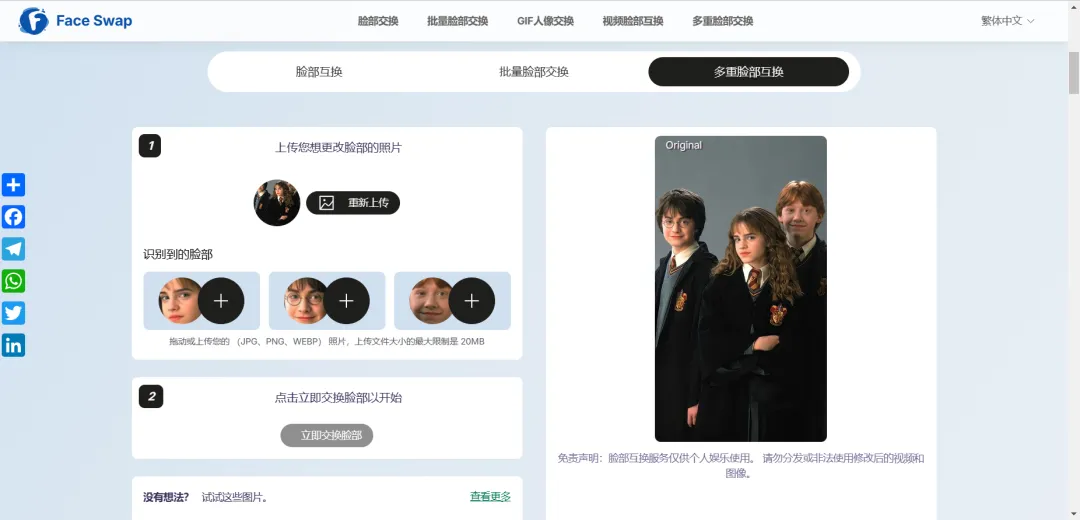Share the page on Facebook
This screenshot has height=520, width=1080.
coord(13,217)
